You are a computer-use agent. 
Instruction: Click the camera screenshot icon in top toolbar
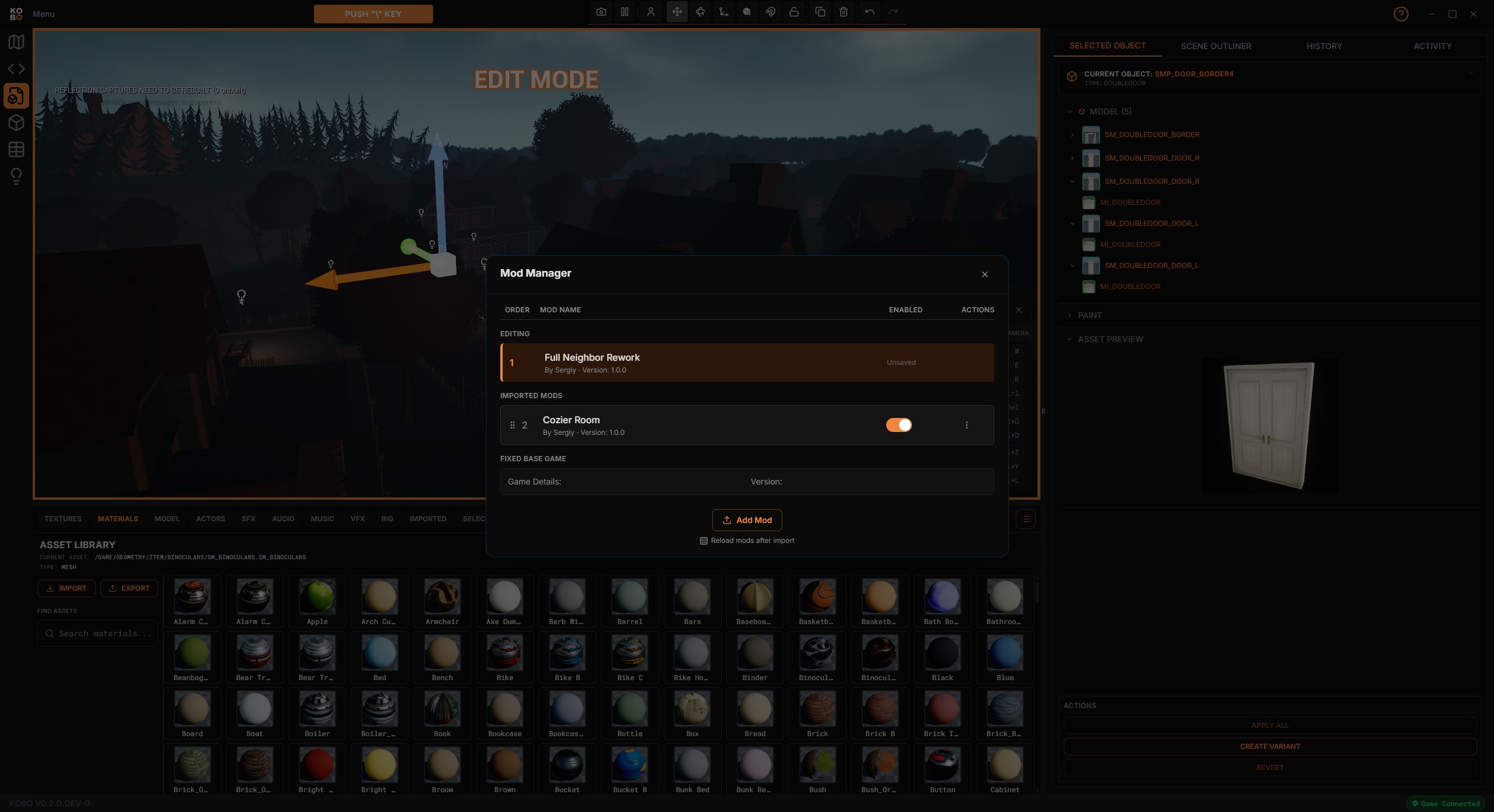[x=601, y=12]
